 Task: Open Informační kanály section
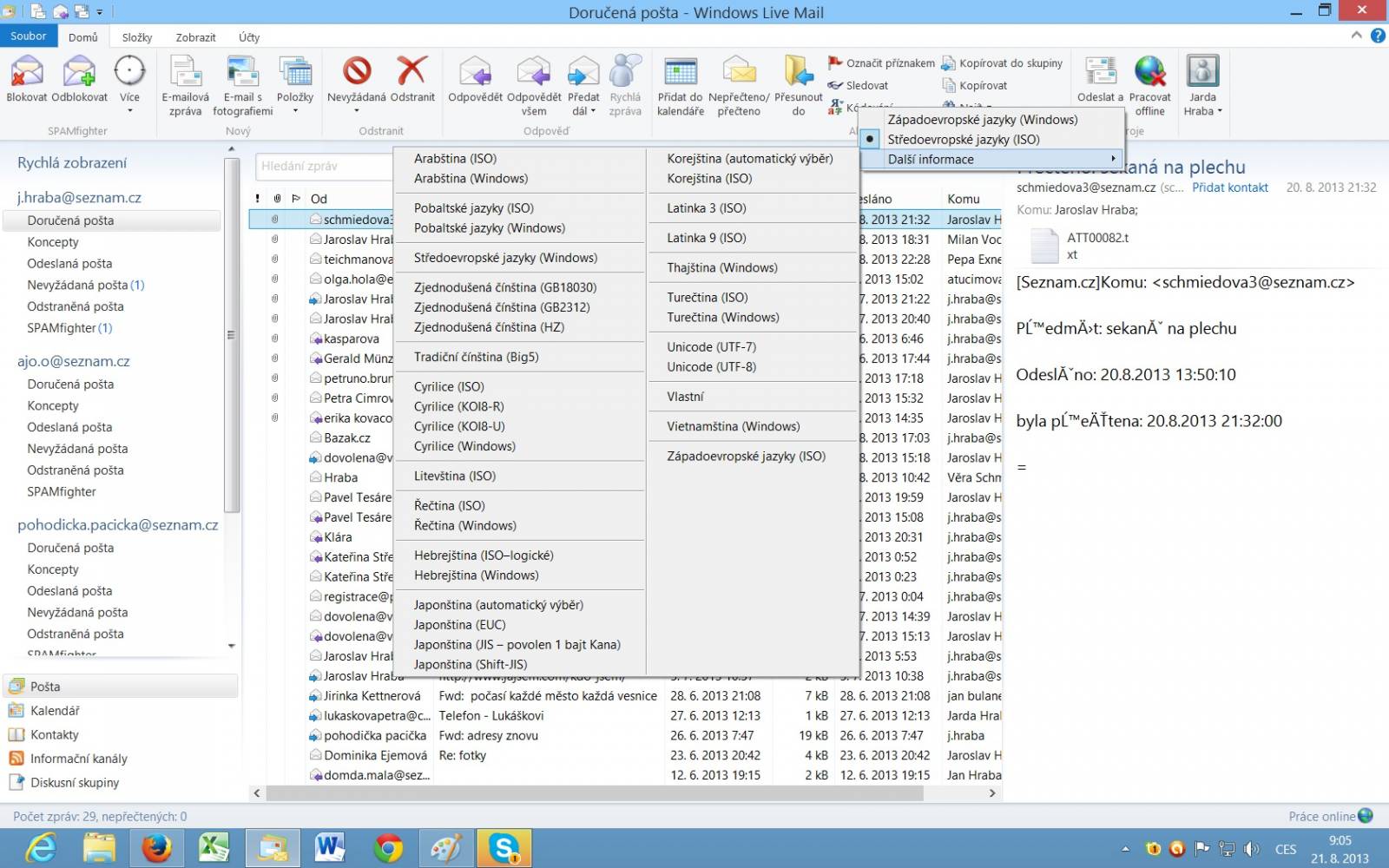pyautogui.click(x=78, y=758)
